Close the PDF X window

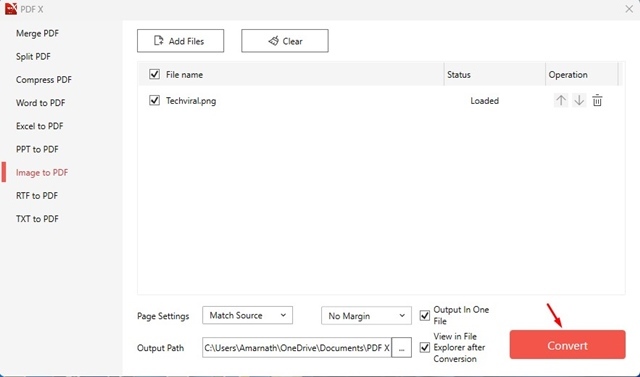tap(629, 9)
